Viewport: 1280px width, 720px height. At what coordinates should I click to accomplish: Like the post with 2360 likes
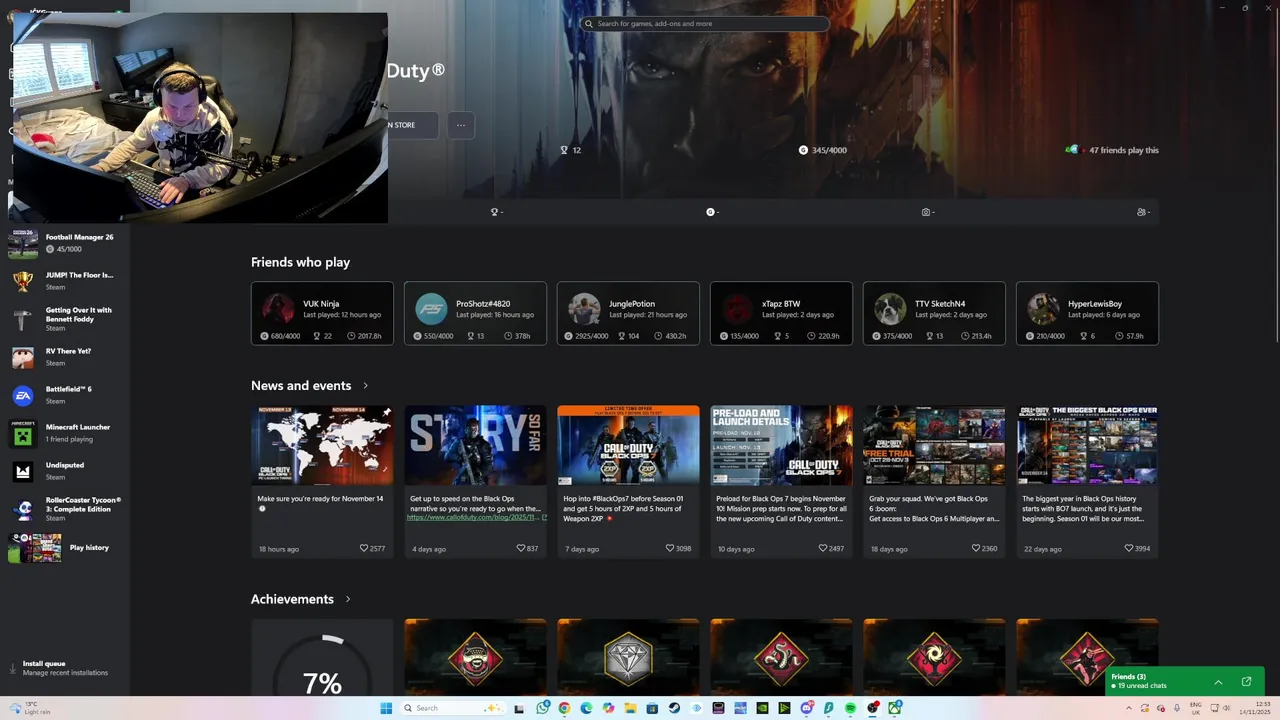[x=976, y=548]
